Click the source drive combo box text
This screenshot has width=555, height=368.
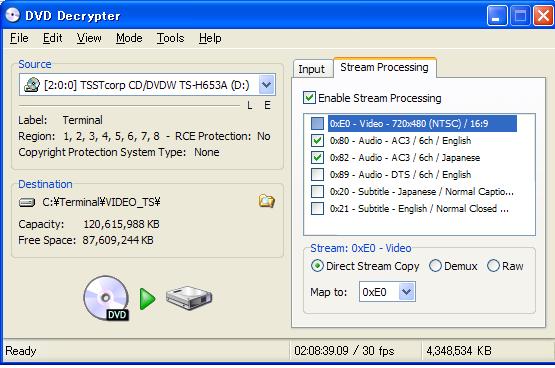(147, 85)
